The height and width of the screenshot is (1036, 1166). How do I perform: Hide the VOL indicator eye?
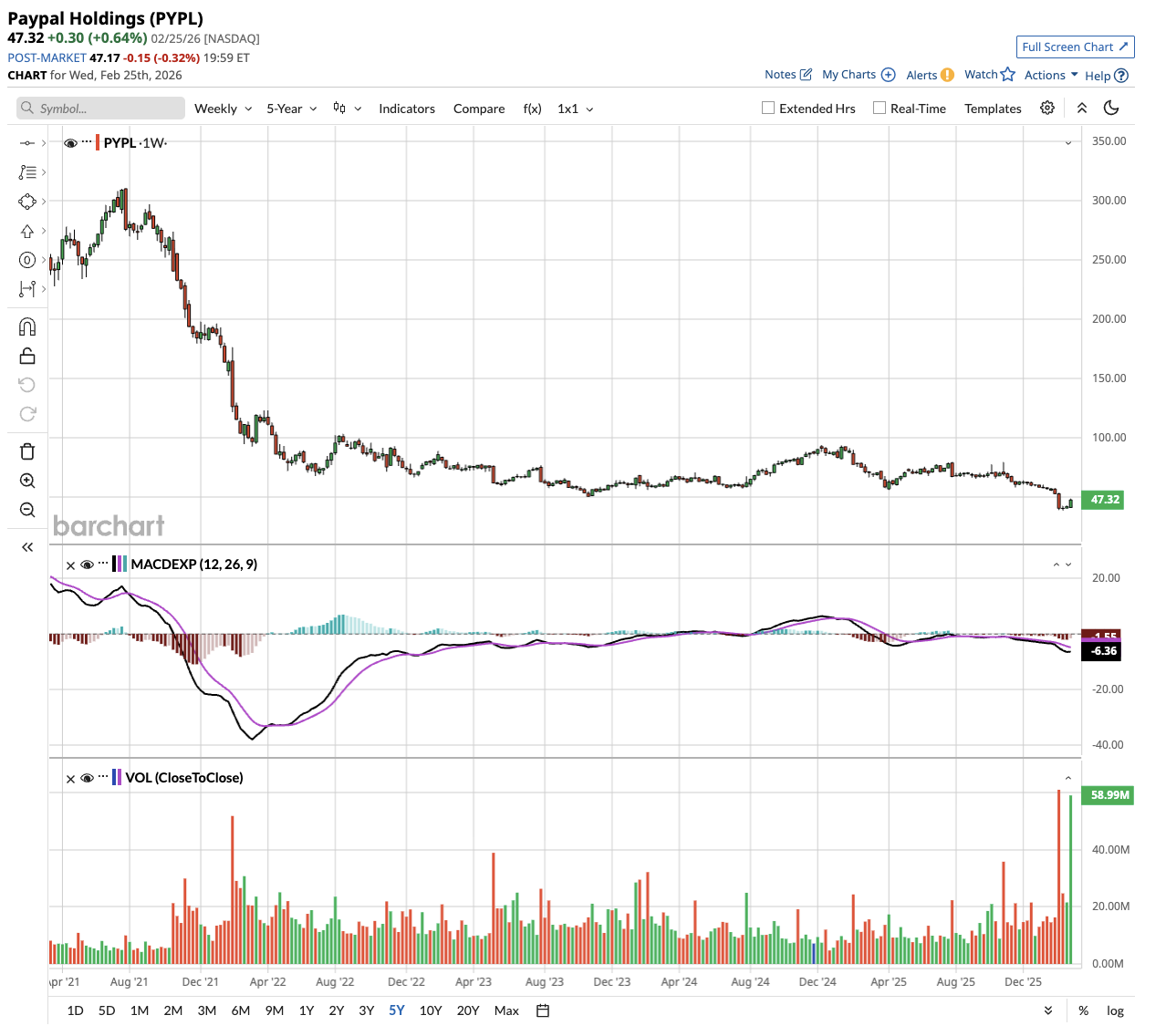tap(87, 778)
